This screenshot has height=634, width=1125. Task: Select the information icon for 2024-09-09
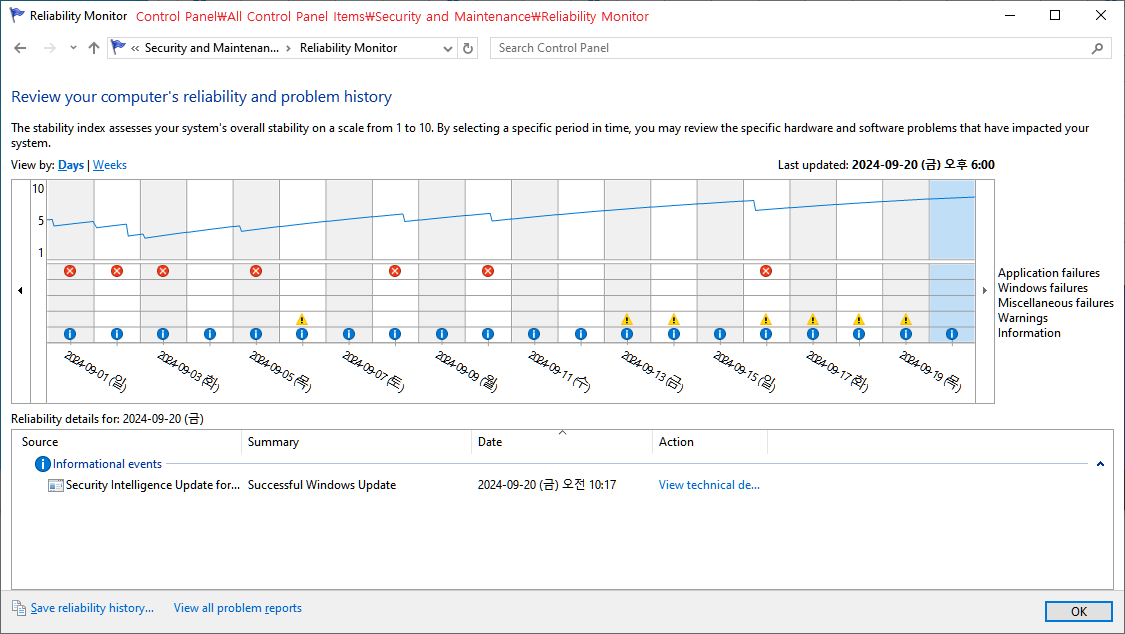[442, 334]
